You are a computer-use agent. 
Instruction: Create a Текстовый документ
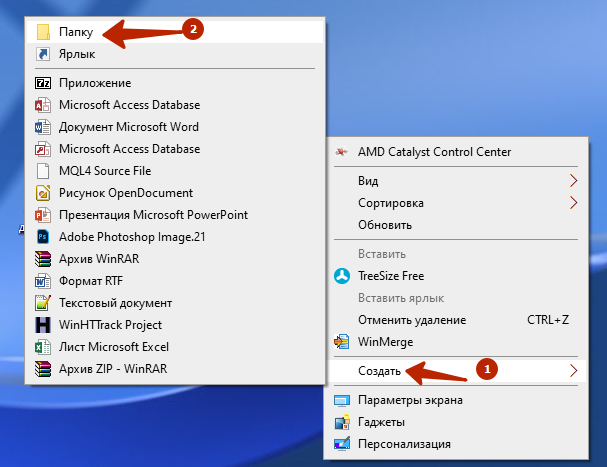(175, 303)
